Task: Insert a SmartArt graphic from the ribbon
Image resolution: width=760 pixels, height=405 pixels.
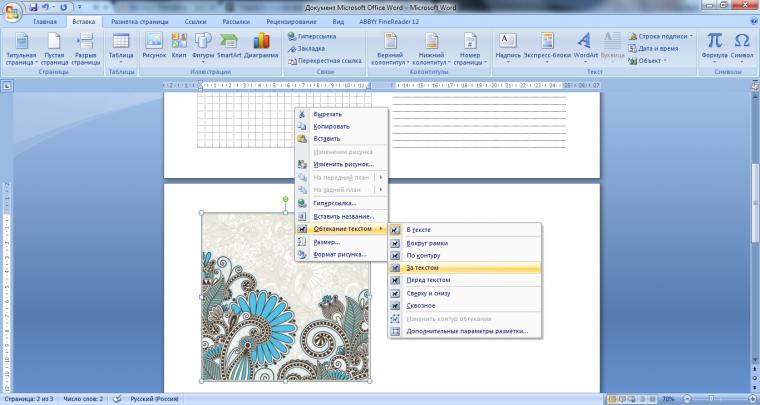Action: tap(230, 45)
